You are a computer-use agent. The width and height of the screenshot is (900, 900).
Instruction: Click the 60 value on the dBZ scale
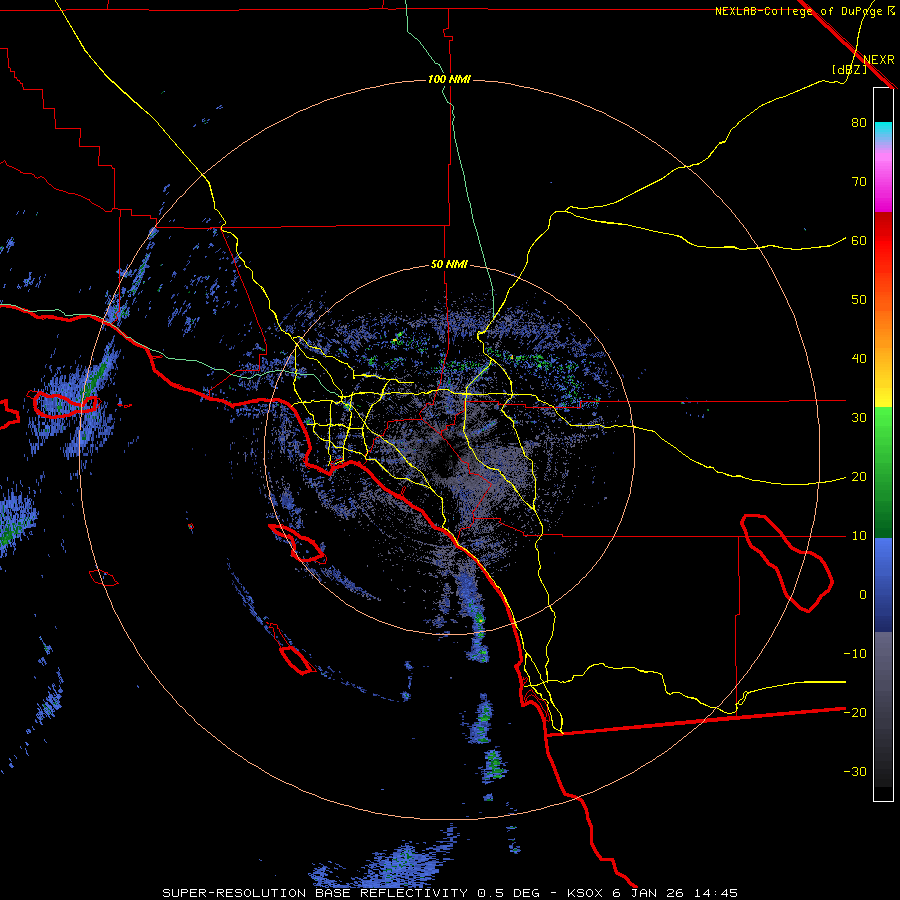[x=859, y=241]
